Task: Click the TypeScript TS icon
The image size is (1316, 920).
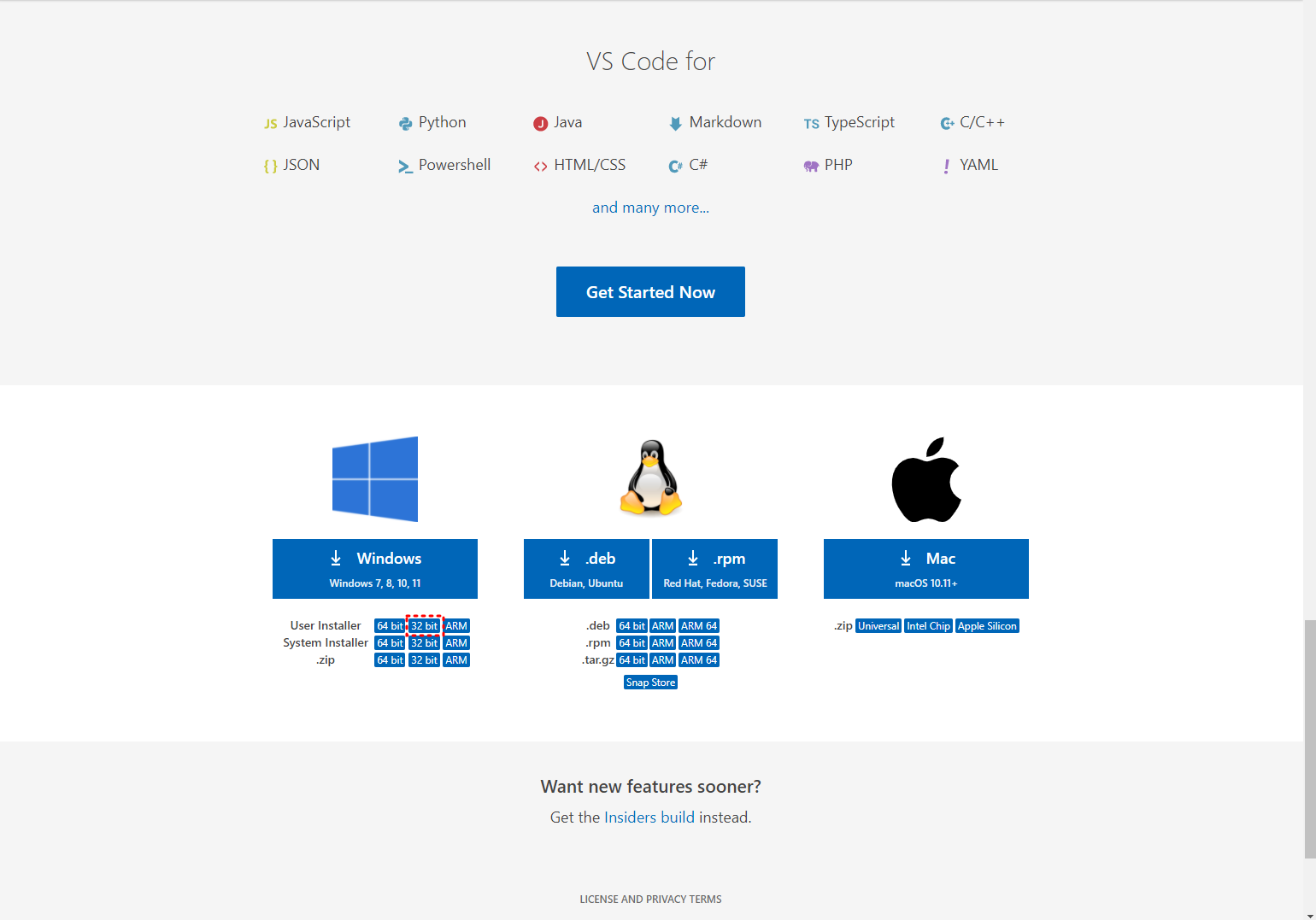Action: click(811, 124)
